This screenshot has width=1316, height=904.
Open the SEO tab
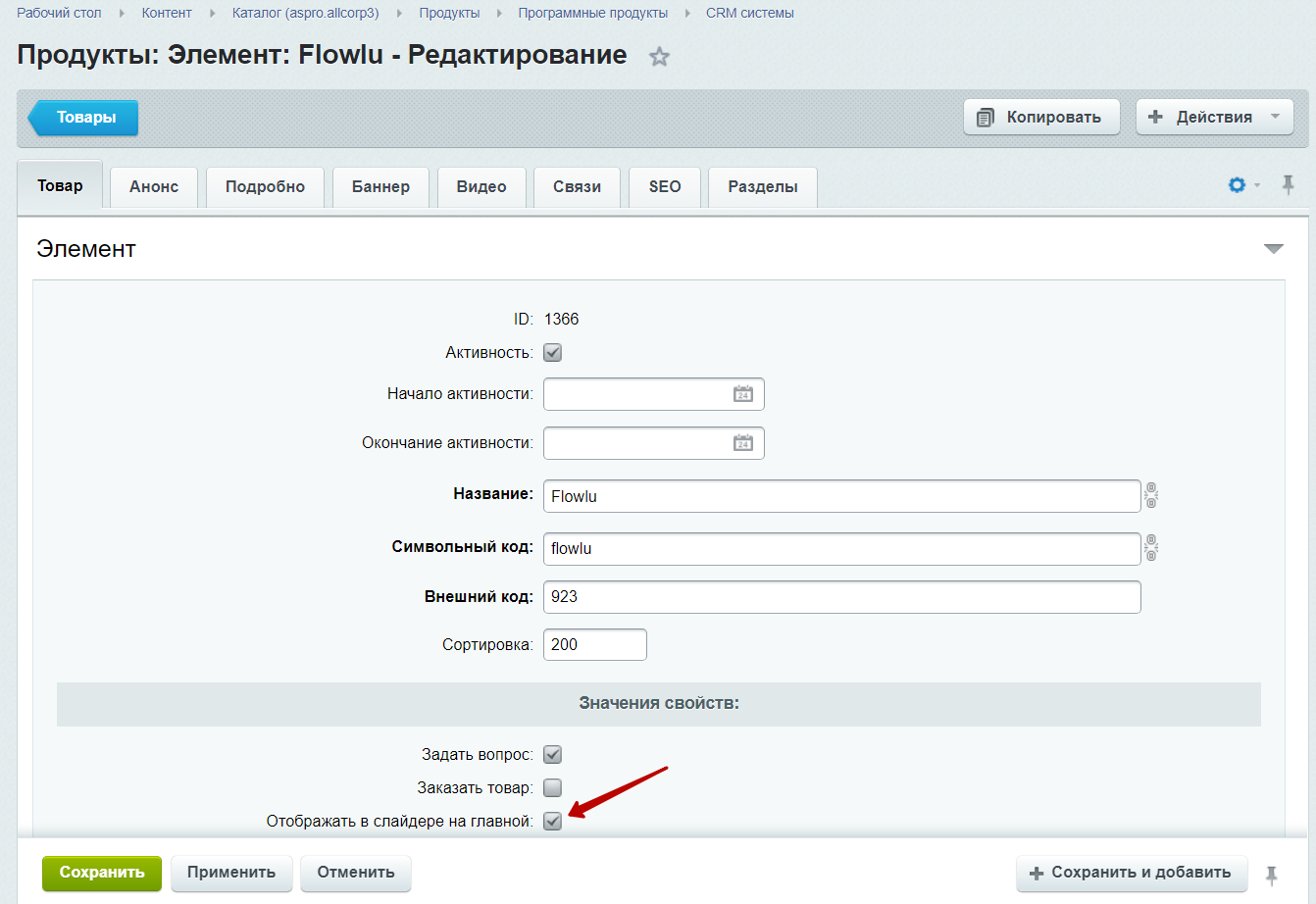(665, 187)
